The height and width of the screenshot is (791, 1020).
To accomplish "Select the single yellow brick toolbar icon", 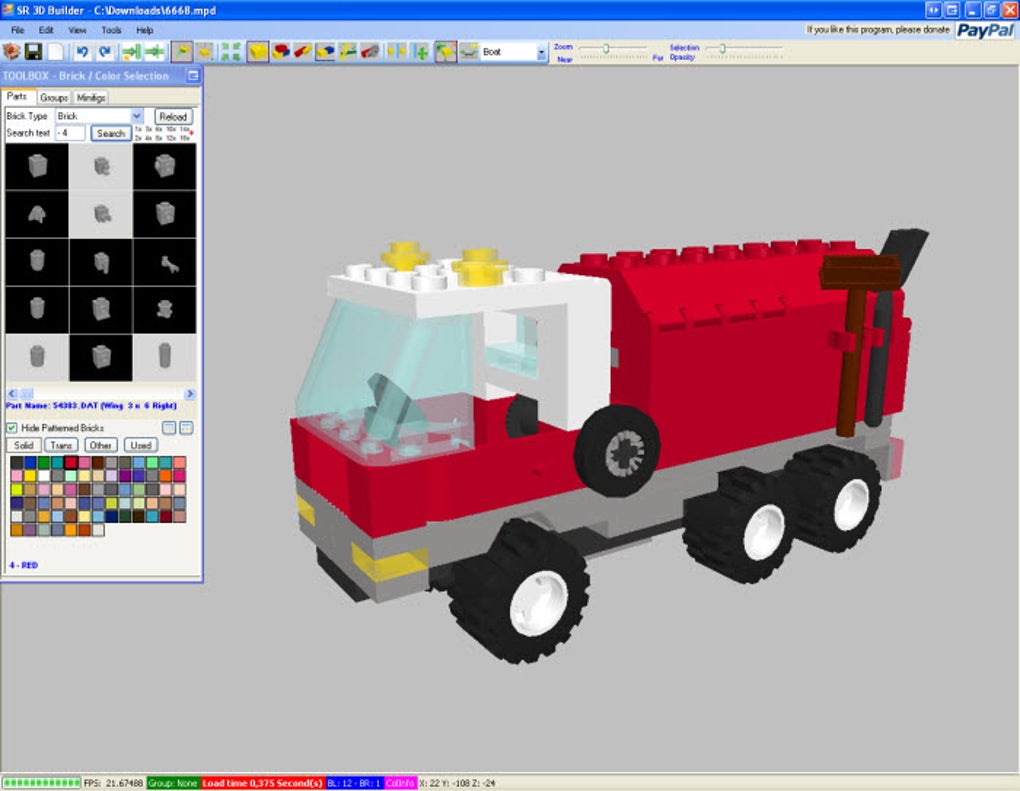I will [x=258, y=52].
